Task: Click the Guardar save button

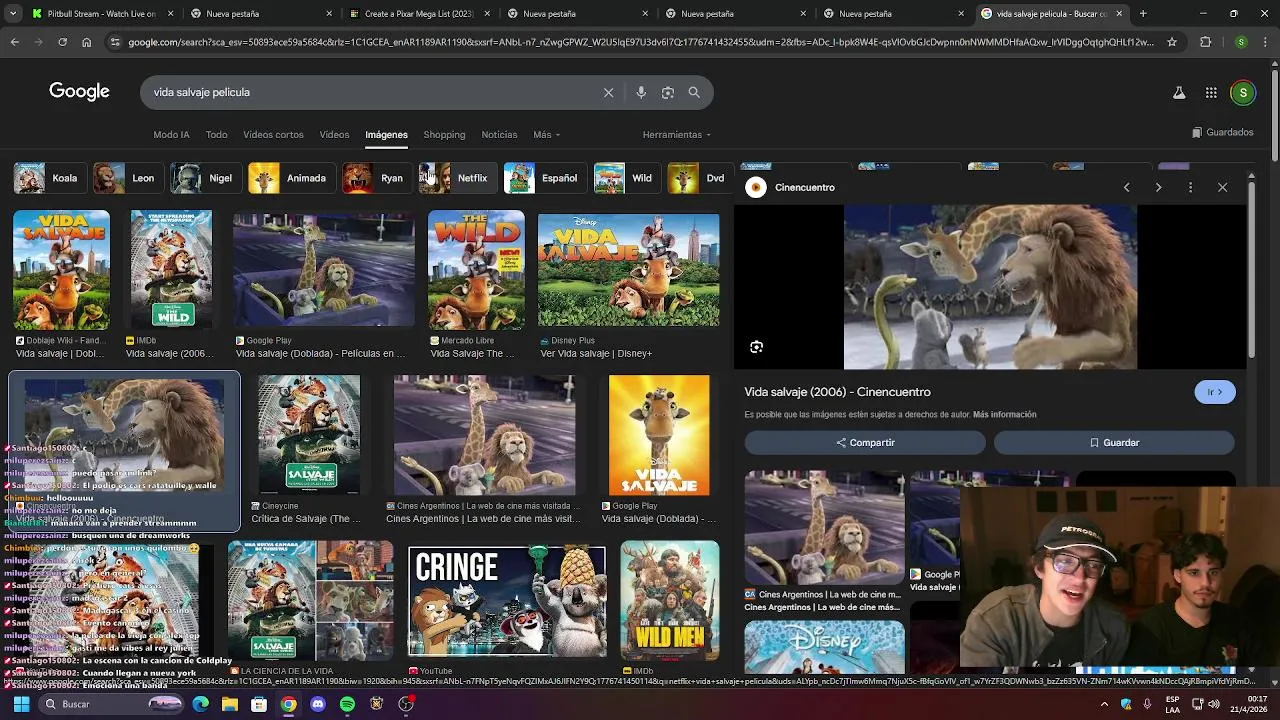Action: click(1114, 442)
